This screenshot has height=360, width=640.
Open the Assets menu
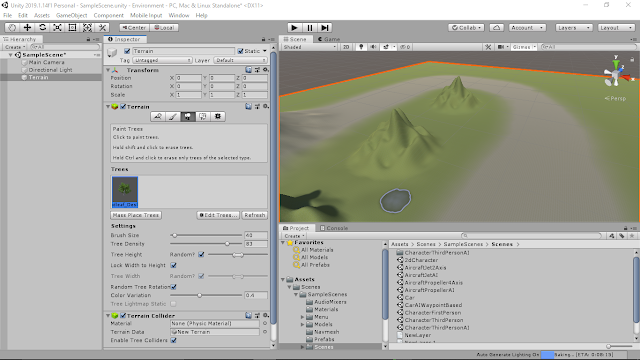click(42, 15)
